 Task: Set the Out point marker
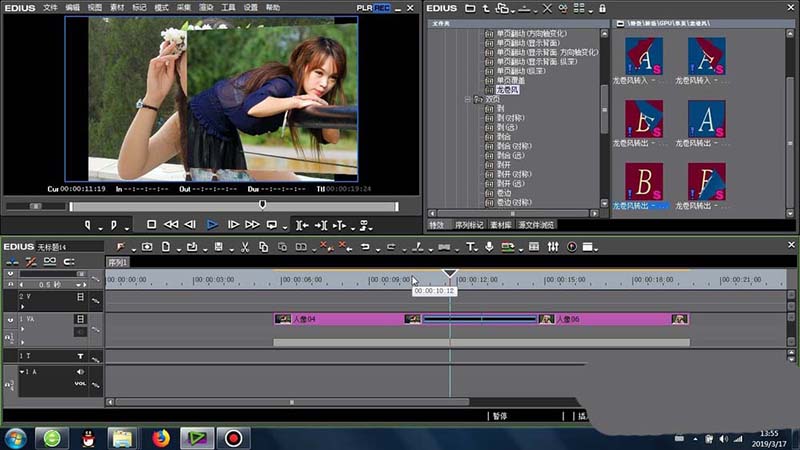[113, 224]
